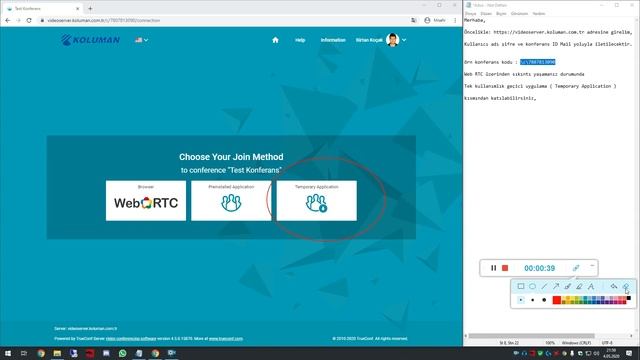Open Notepad Yardım menu

coord(539,13)
